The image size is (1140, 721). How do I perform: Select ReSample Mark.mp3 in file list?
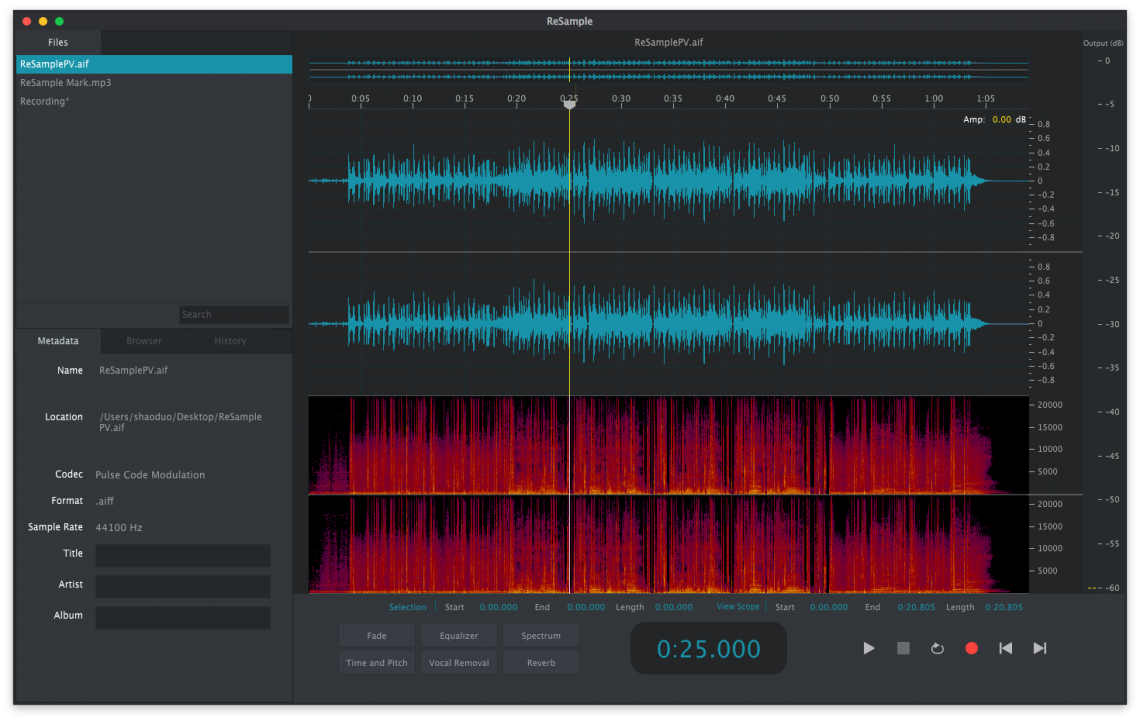click(66, 83)
